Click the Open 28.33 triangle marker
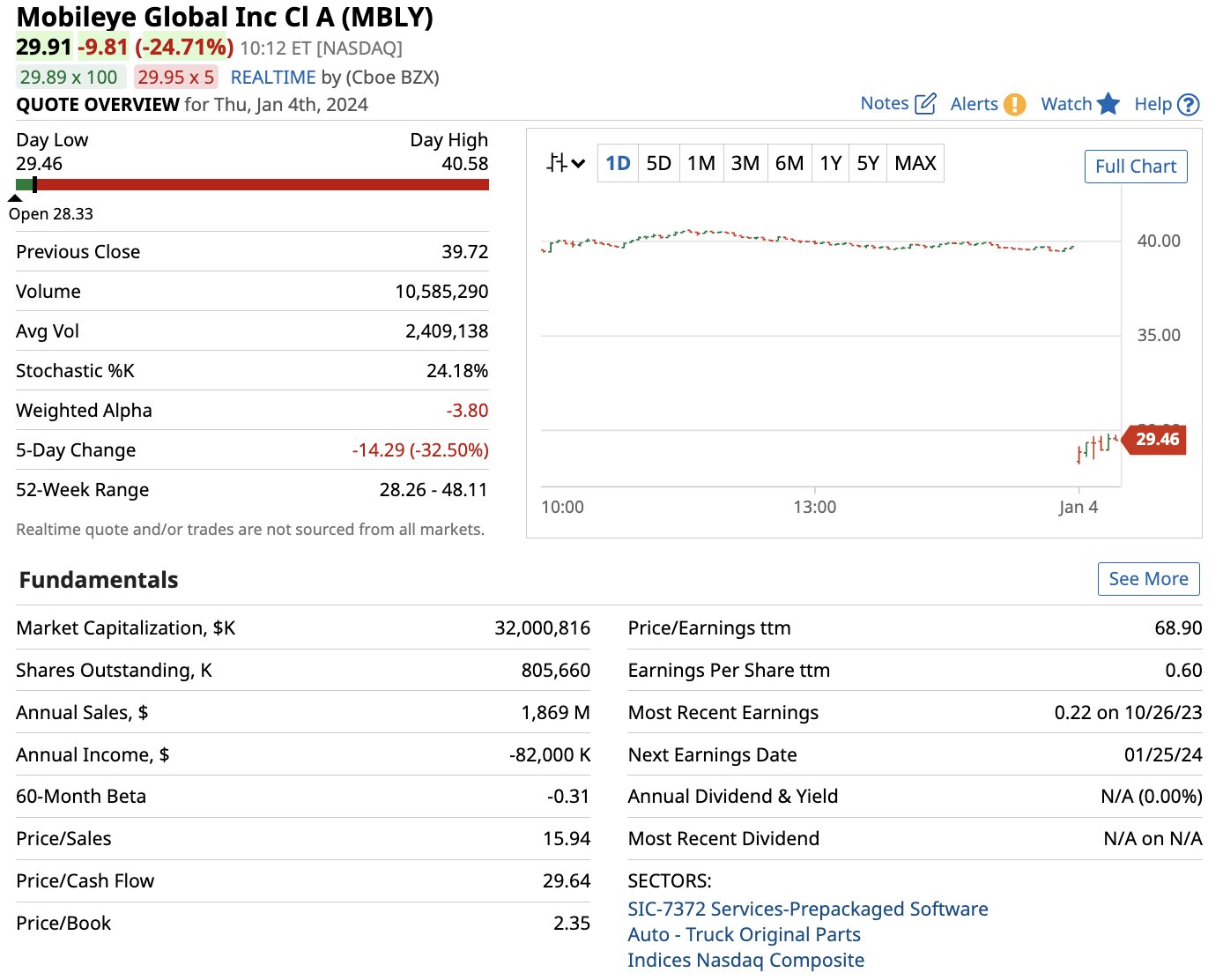1223x980 pixels. pos(15,197)
